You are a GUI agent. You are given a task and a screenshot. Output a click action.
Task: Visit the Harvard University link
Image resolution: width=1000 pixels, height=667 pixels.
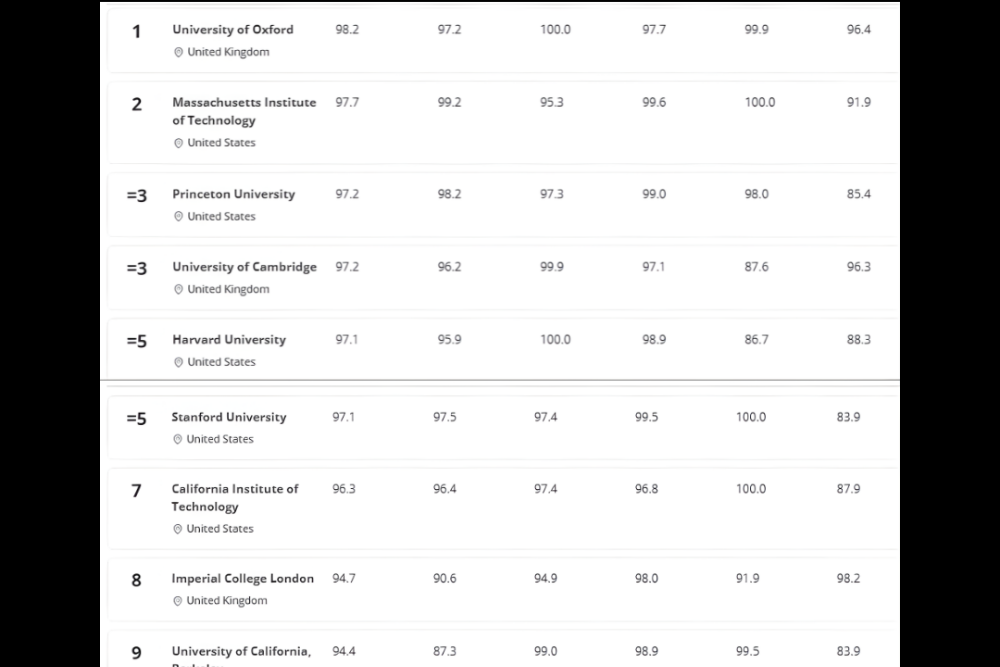(229, 340)
